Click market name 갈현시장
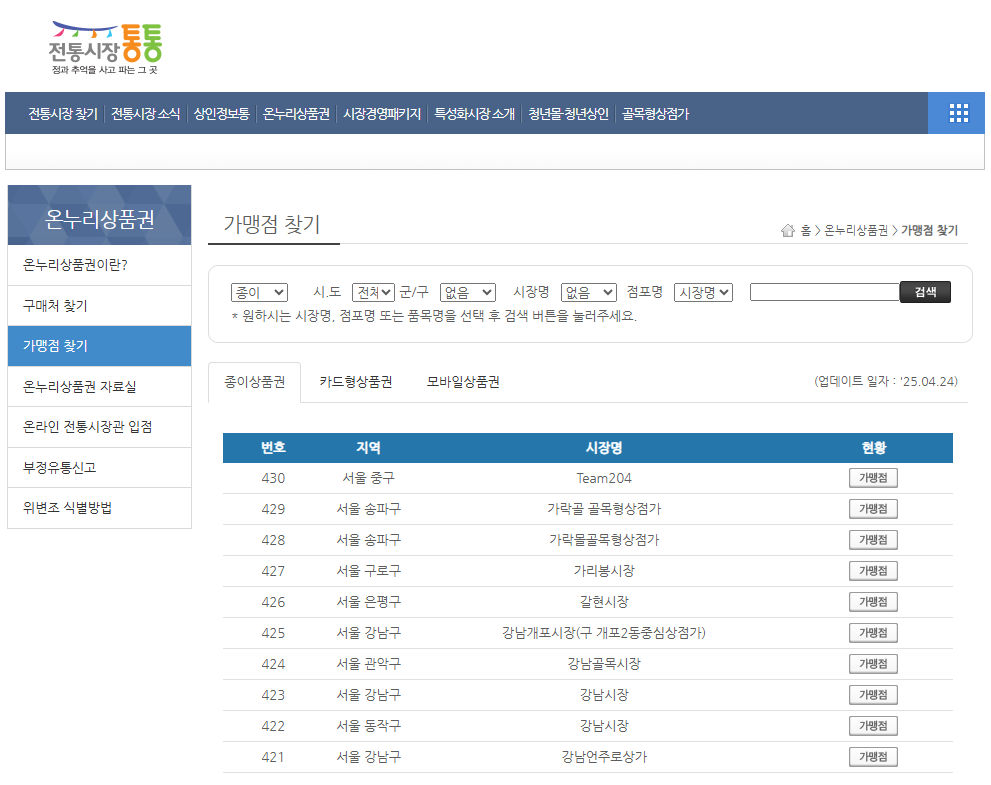Viewport: 991px width, 785px height. pyautogui.click(x=604, y=602)
